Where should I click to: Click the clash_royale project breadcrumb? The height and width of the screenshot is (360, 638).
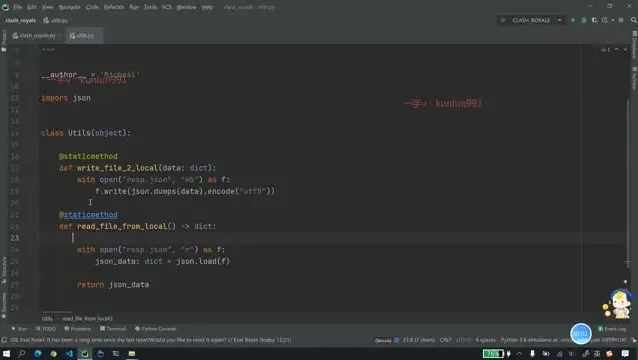coord(21,20)
